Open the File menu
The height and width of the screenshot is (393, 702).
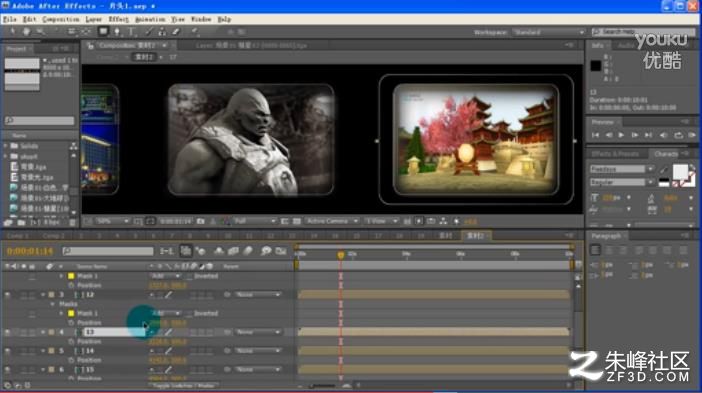[9, 19]
